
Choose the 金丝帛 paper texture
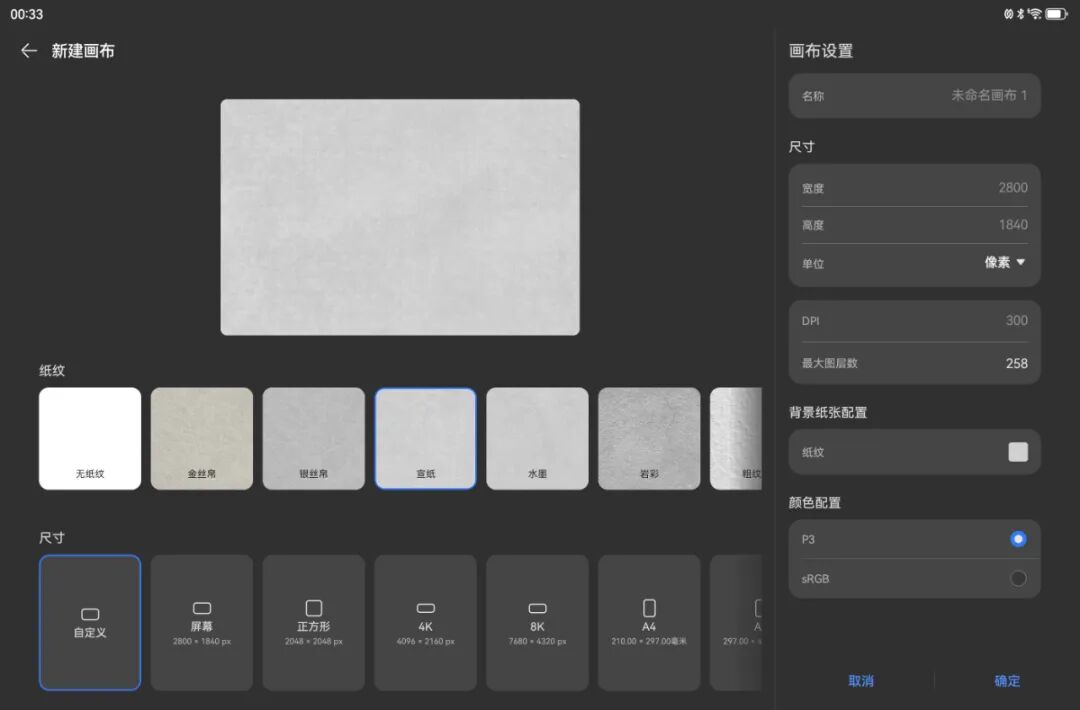(202, 439)
